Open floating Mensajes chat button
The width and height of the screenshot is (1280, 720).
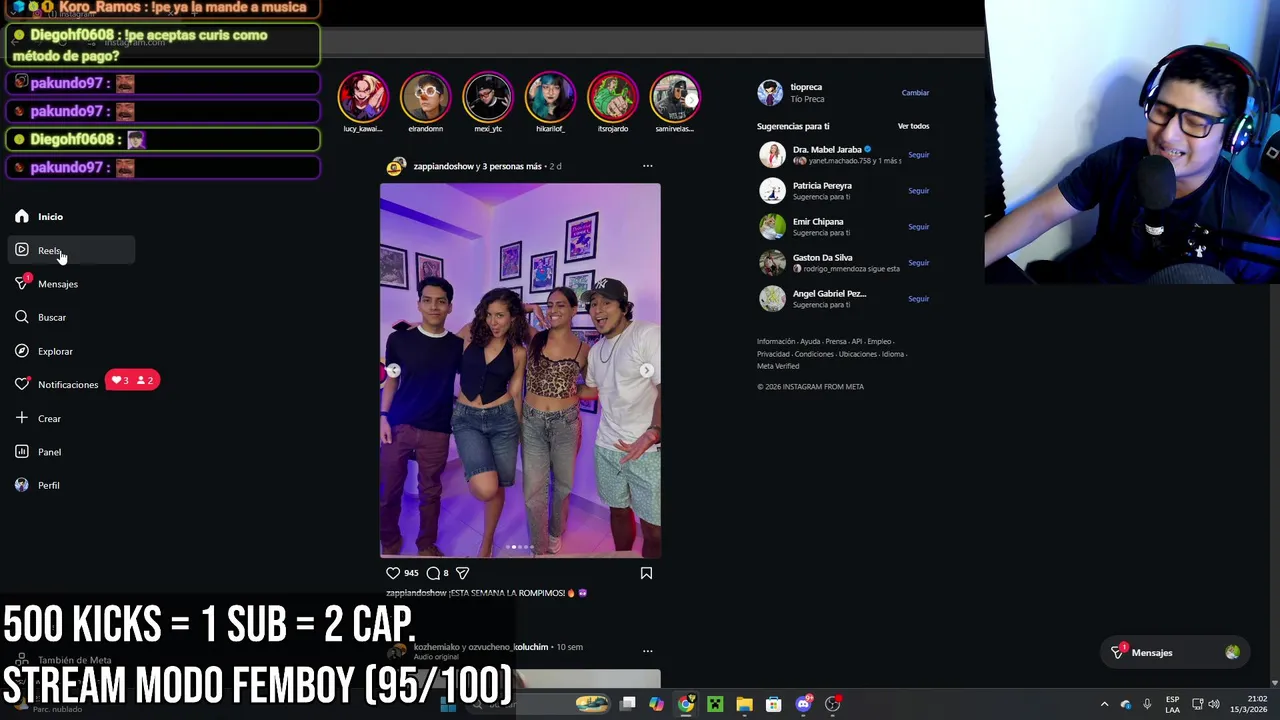pos(1174,653)
